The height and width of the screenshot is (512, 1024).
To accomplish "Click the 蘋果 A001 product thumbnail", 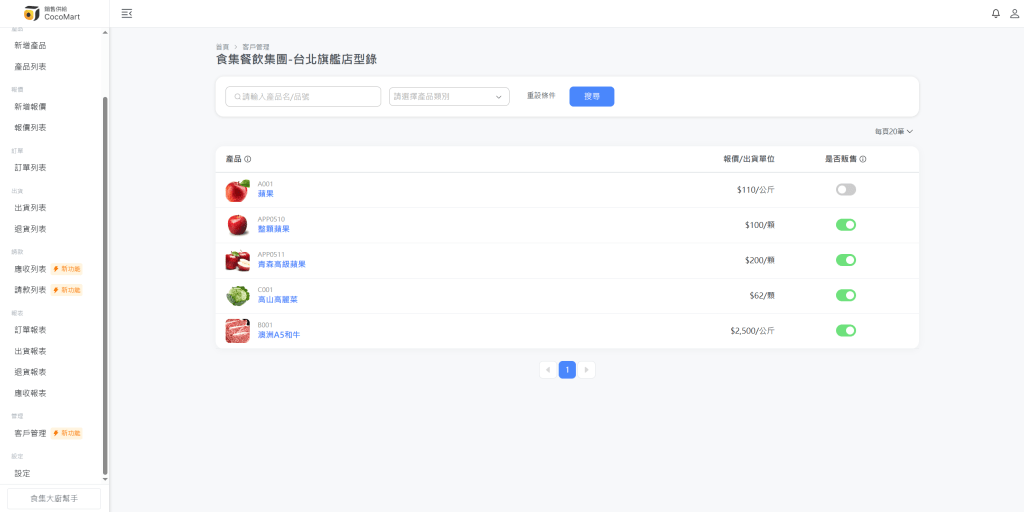I will 238,190.
